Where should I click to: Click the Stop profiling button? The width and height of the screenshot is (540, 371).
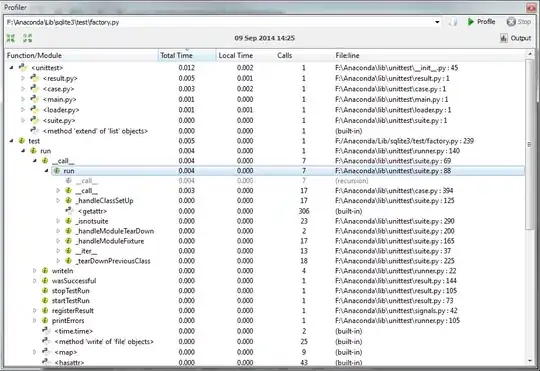point(519,22)
